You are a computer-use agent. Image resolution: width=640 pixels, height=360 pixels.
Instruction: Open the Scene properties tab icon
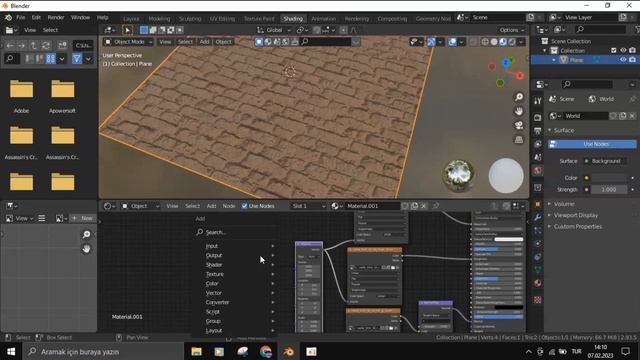point(538,157)
